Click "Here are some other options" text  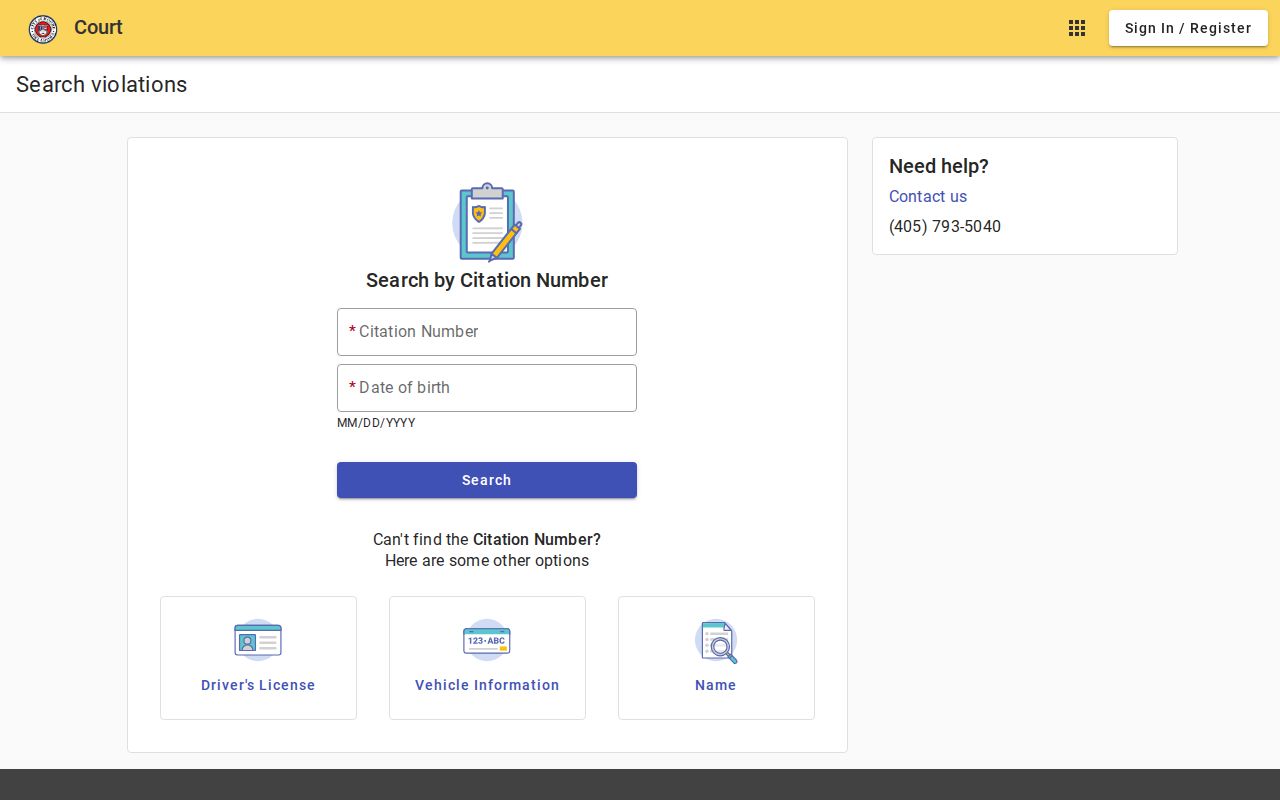point(487,560)
